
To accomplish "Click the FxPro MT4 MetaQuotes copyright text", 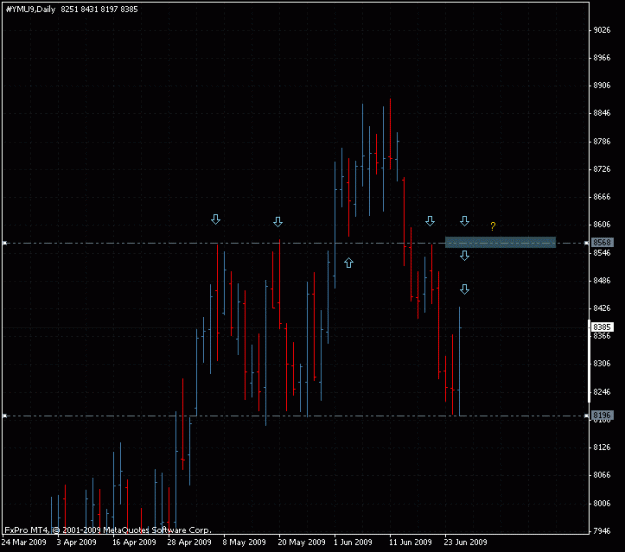I will click(108, 530).
